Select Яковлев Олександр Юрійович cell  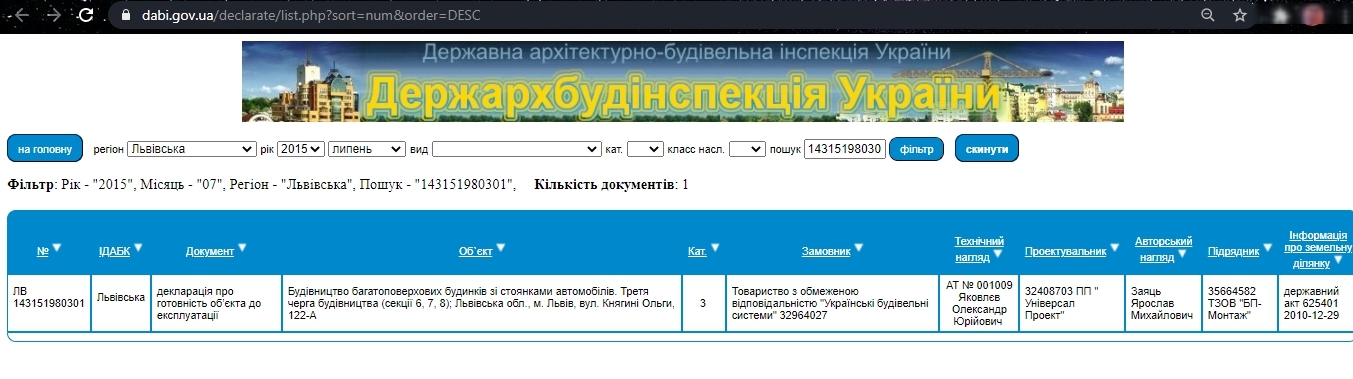(x=979, y=303)
